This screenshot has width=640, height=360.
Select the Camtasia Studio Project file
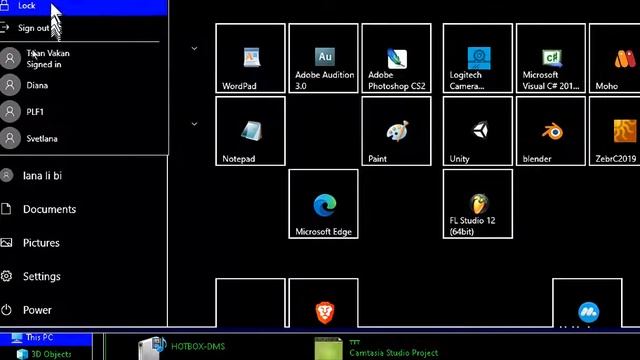point(376,348)
